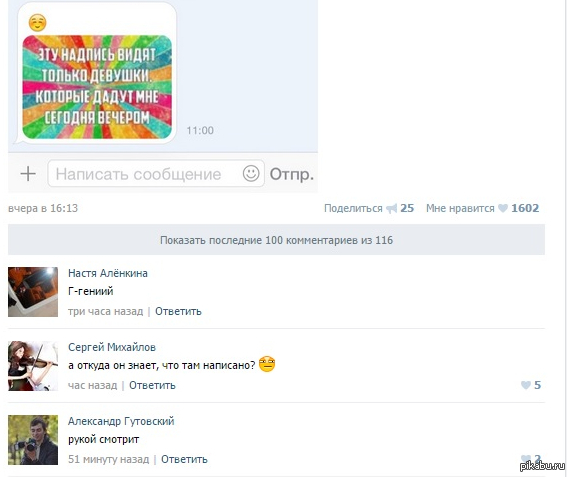The image size is (570, 477).
Task: Reply to Настя Алёнкина's comment with Ответить
Action: (178, 311)
